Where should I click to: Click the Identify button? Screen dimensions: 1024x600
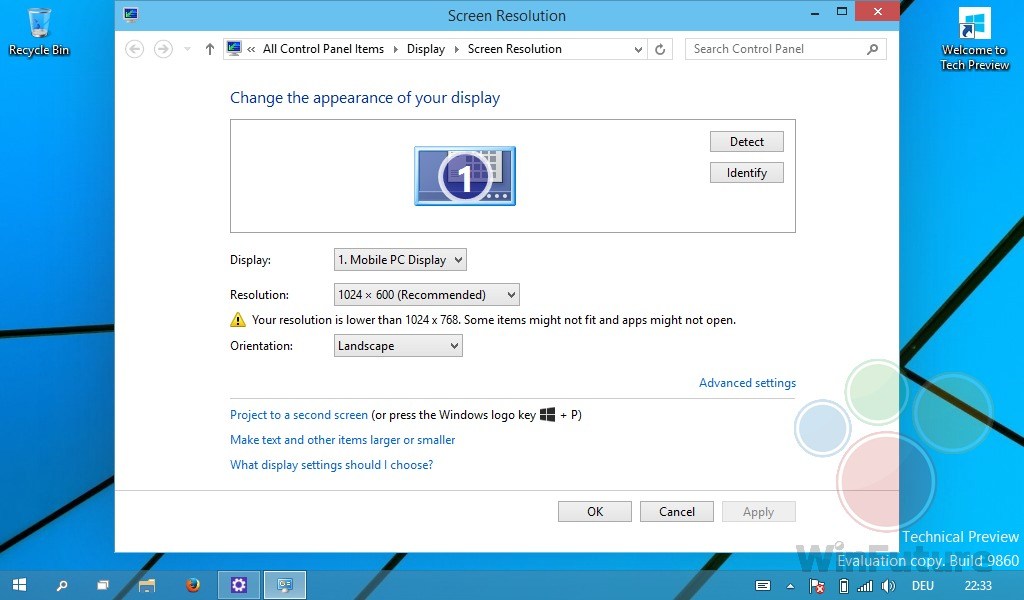click(746, 172)
